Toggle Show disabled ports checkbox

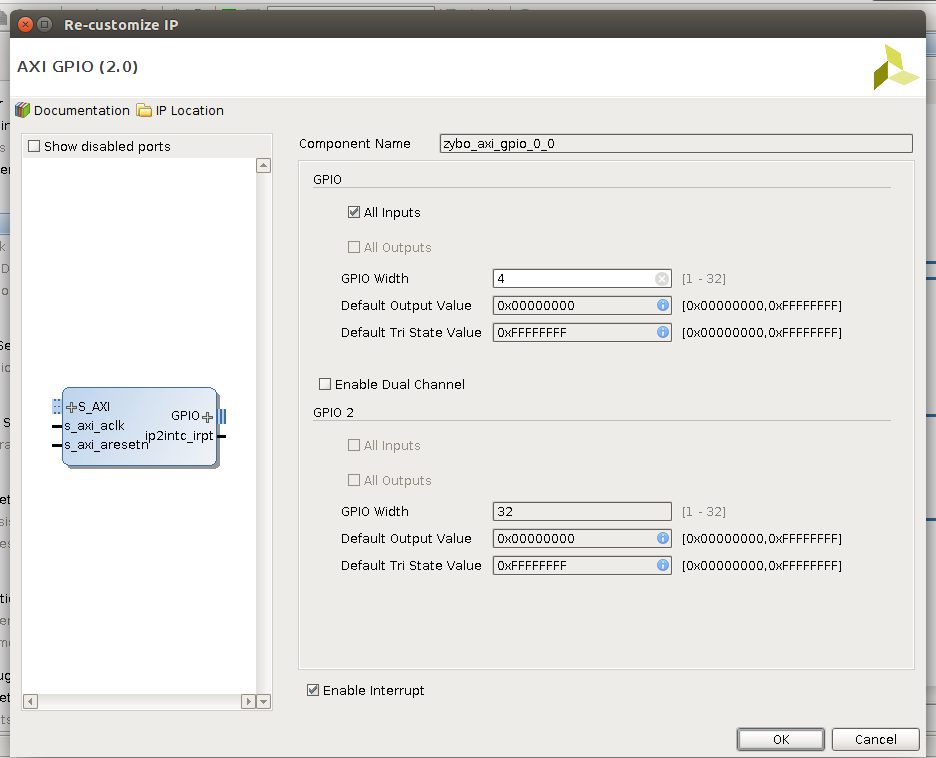[34, 146]
